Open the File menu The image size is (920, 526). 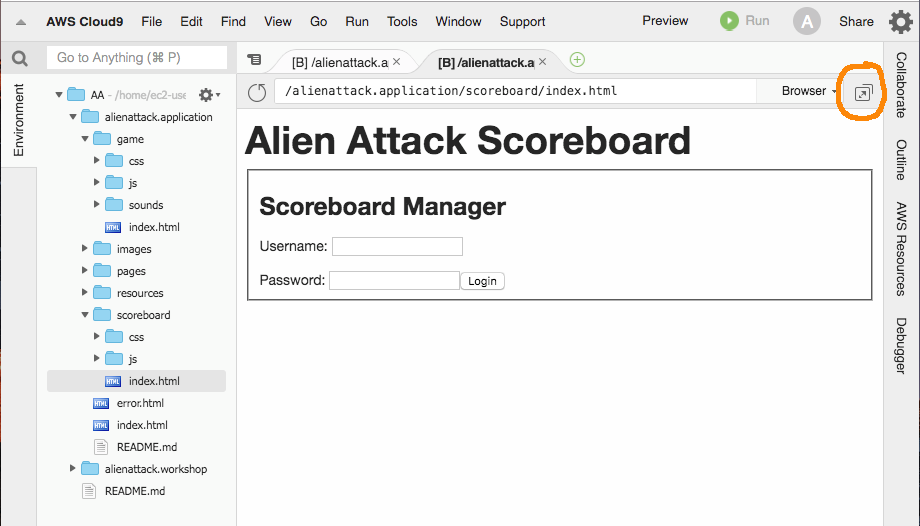(151, 22)
